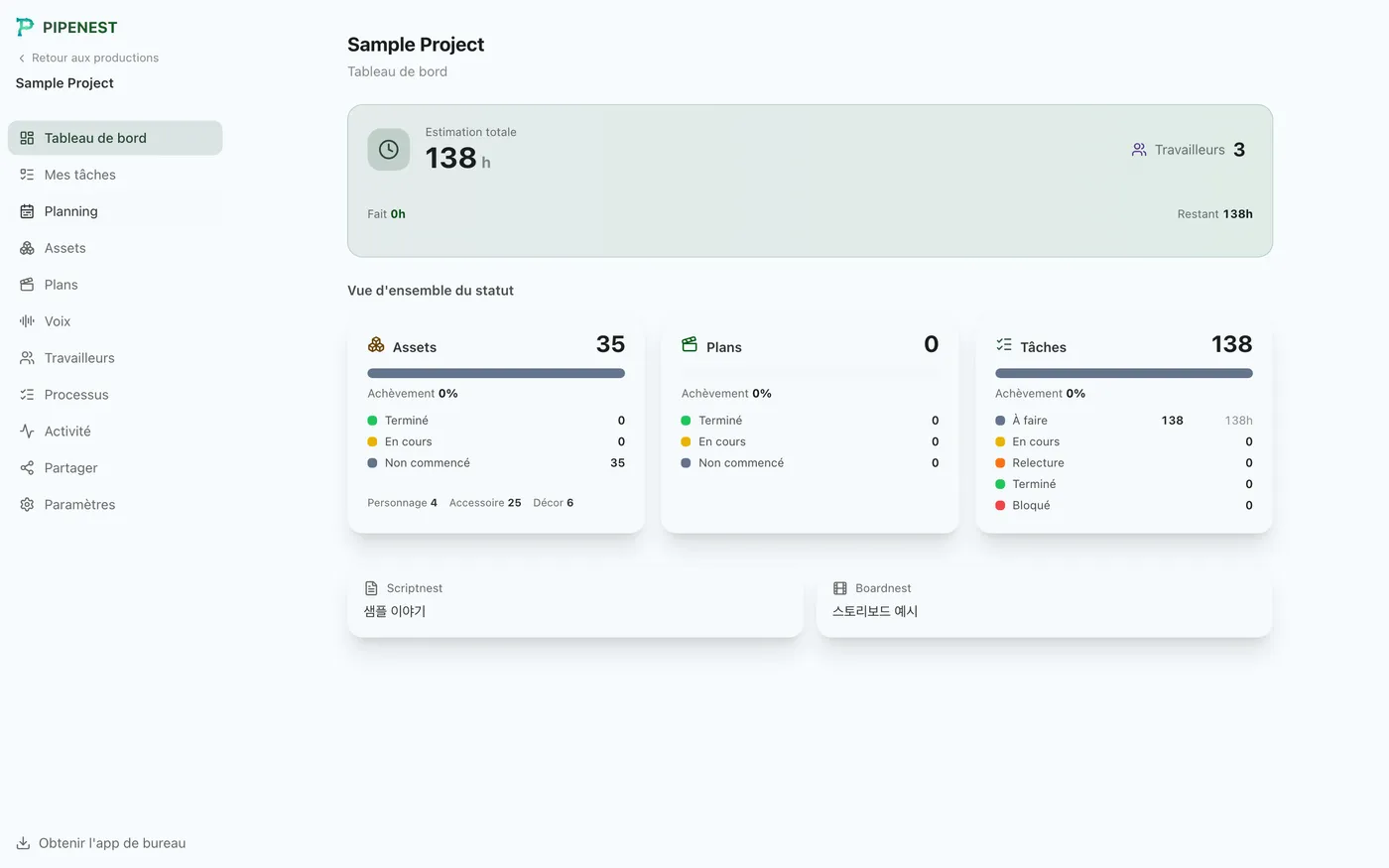
Task: Open Processus section
Action: pyautogui.click(x=115, y=395)
